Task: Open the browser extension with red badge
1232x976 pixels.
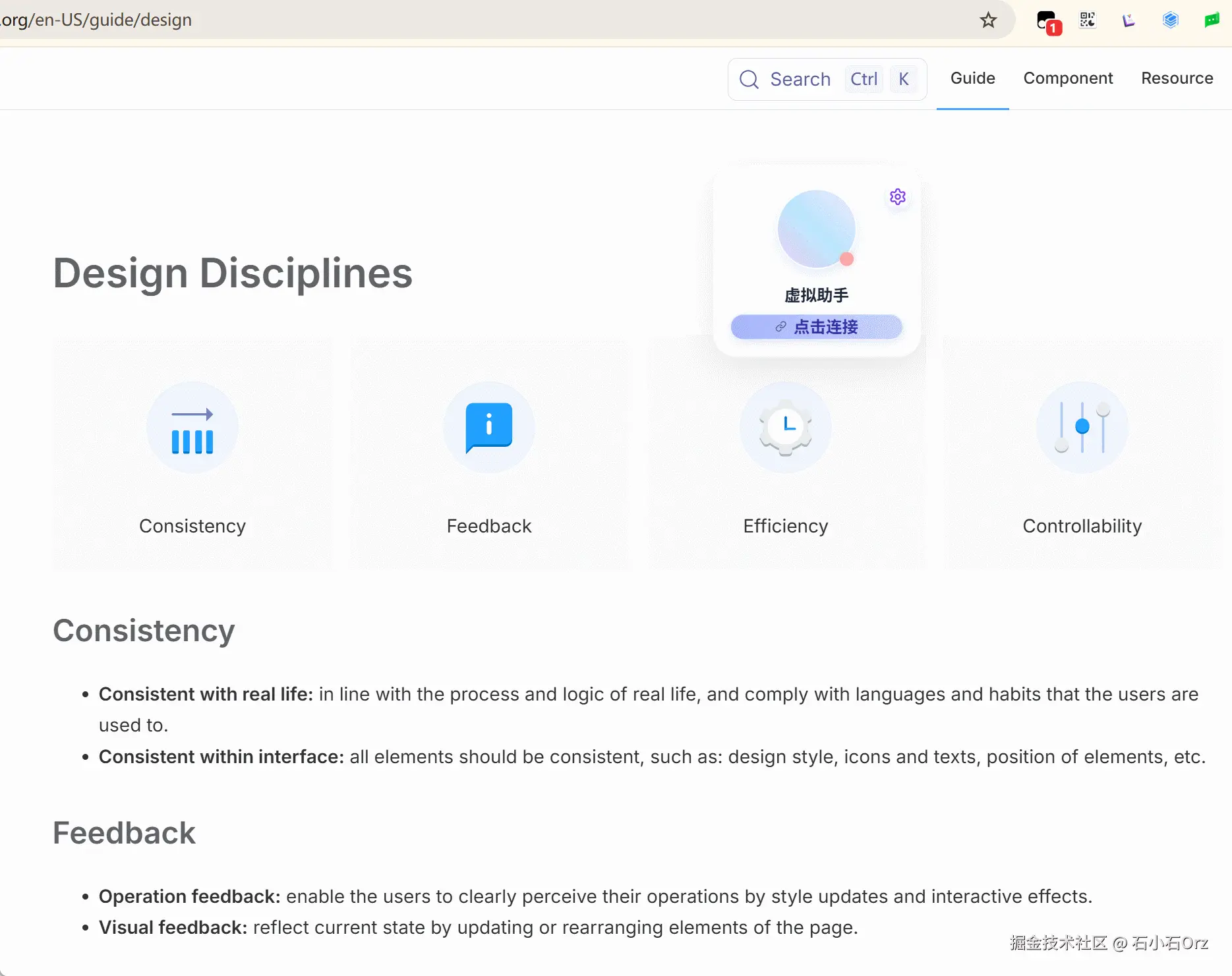Action: pos(1049,22)
